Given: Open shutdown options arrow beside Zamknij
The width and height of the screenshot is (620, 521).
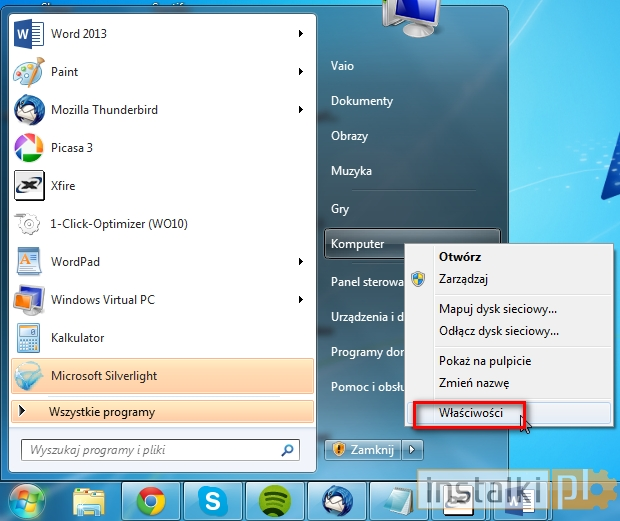Looking at the screenshot, I should point(416,450).
